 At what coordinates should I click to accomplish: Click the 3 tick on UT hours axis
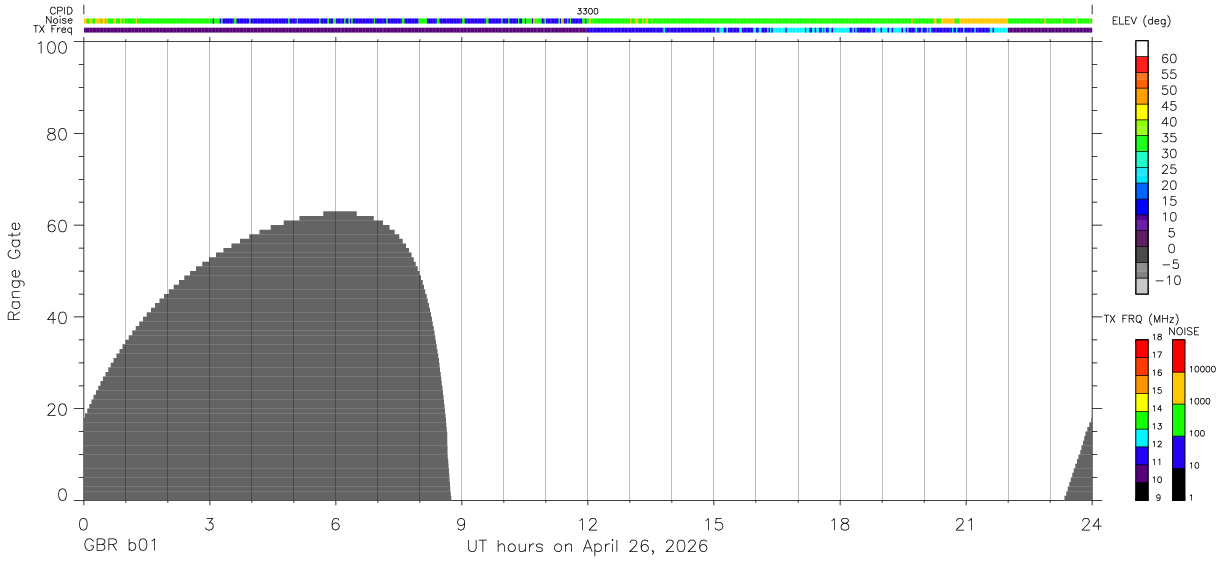point(209,524)
